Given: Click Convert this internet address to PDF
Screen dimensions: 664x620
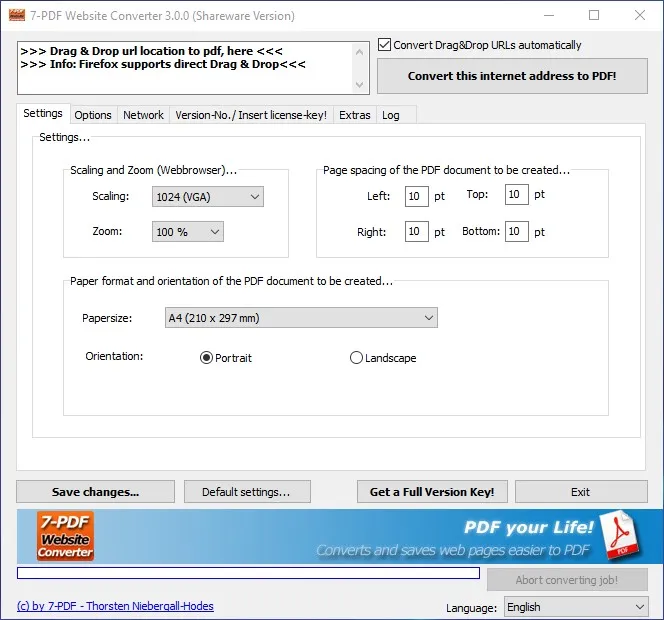Looking at the screenshot, I should click(x=512, y=76).
